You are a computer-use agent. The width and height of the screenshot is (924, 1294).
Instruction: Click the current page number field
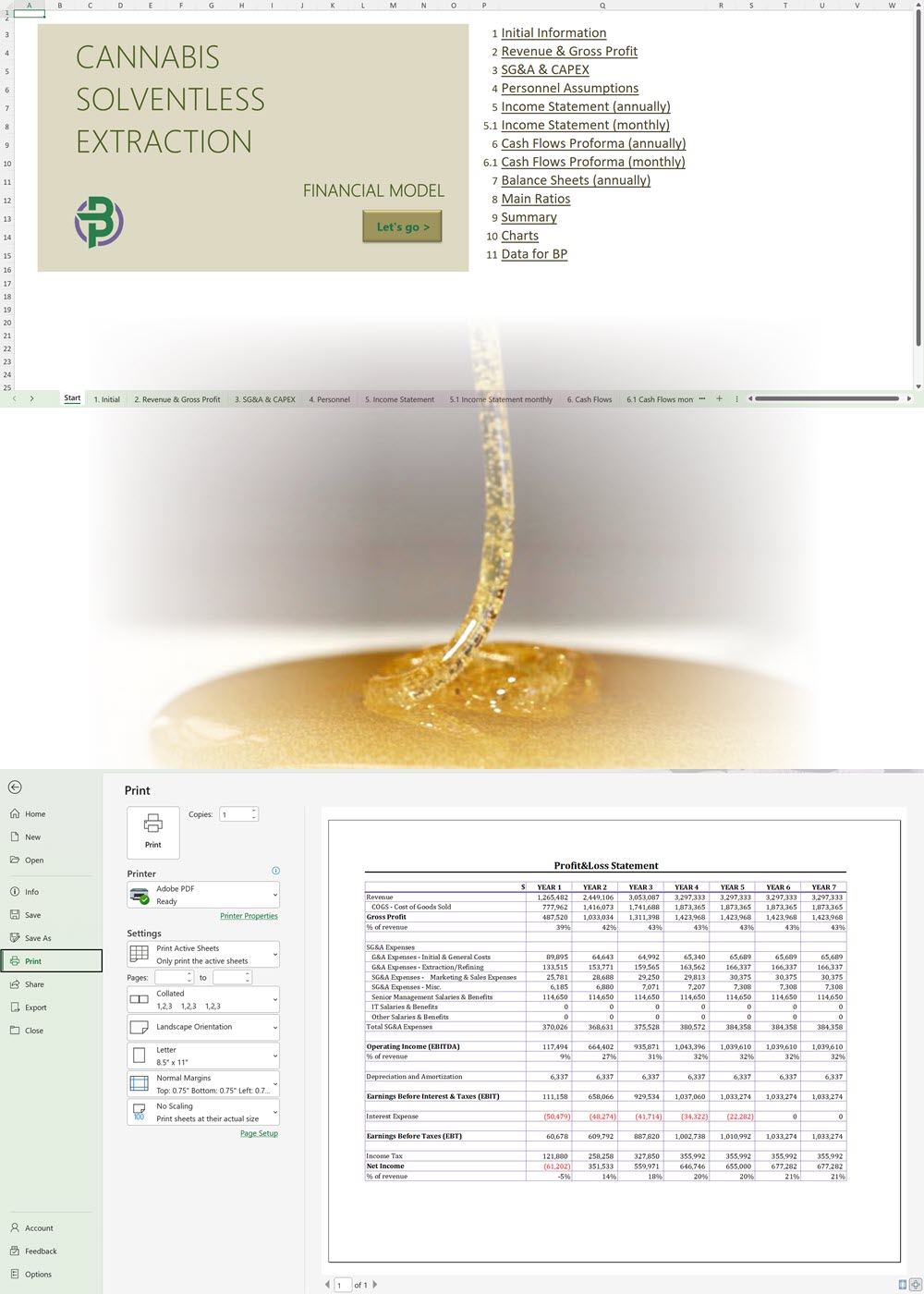pyautogui.click(x=343, y=1285)
